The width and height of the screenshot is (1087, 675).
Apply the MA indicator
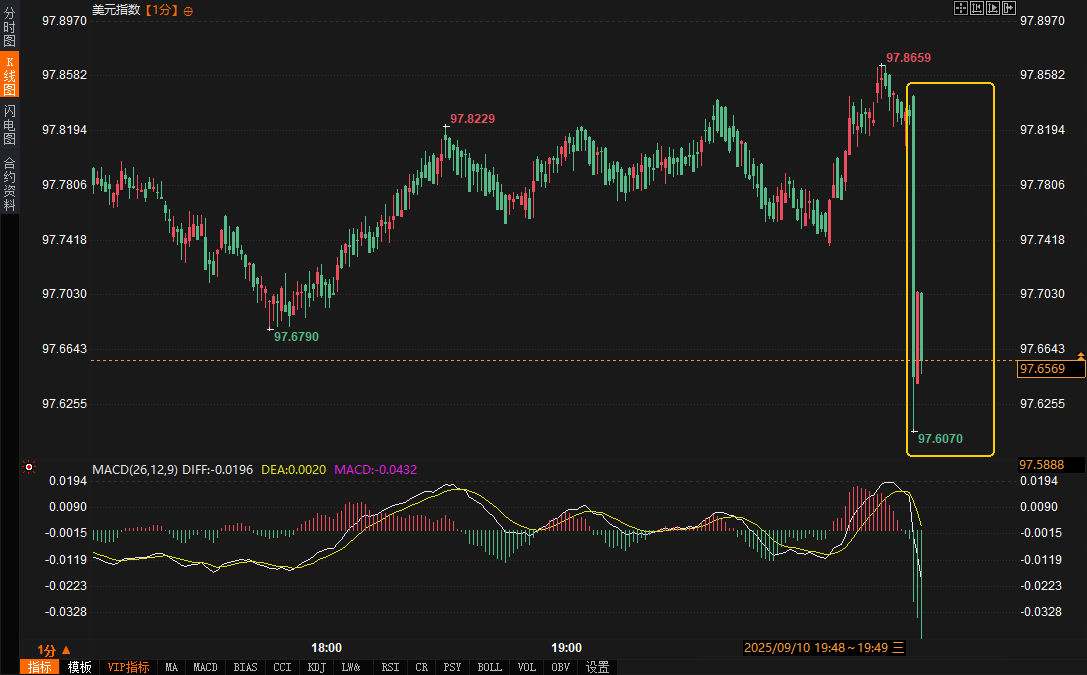click(171, 667)
